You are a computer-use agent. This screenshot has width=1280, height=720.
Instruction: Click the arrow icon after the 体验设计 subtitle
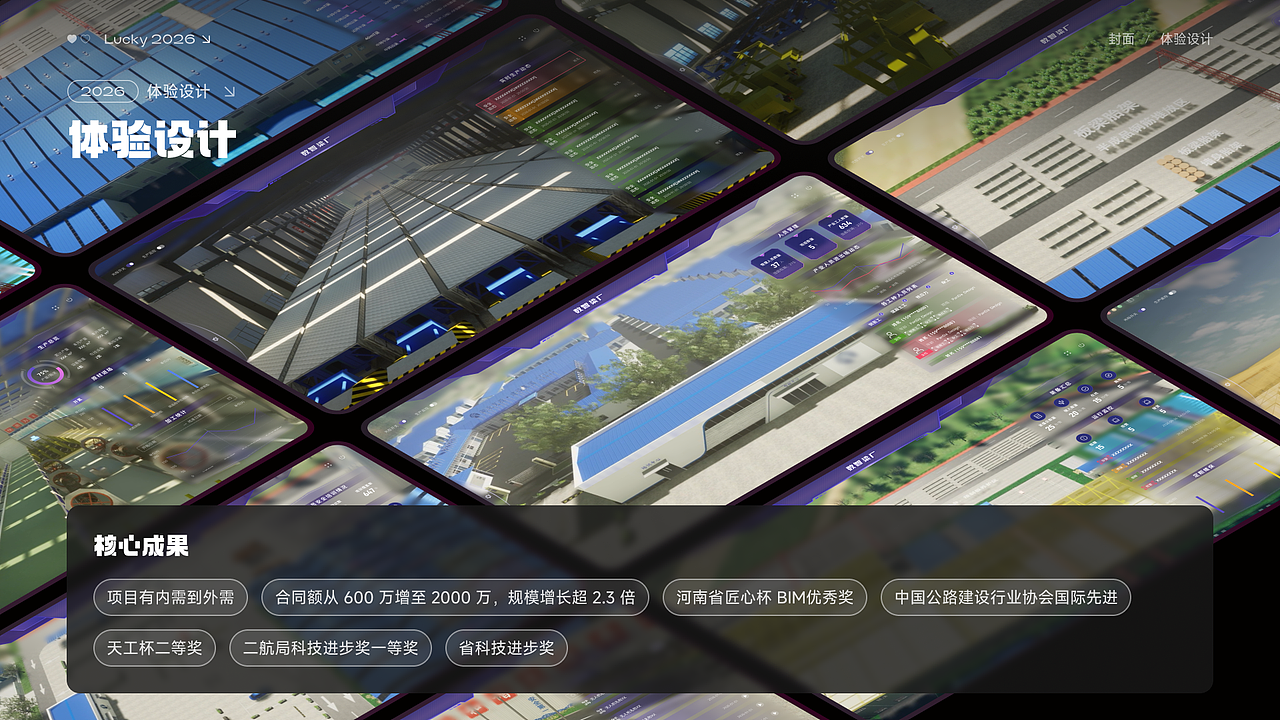point(230,91)
